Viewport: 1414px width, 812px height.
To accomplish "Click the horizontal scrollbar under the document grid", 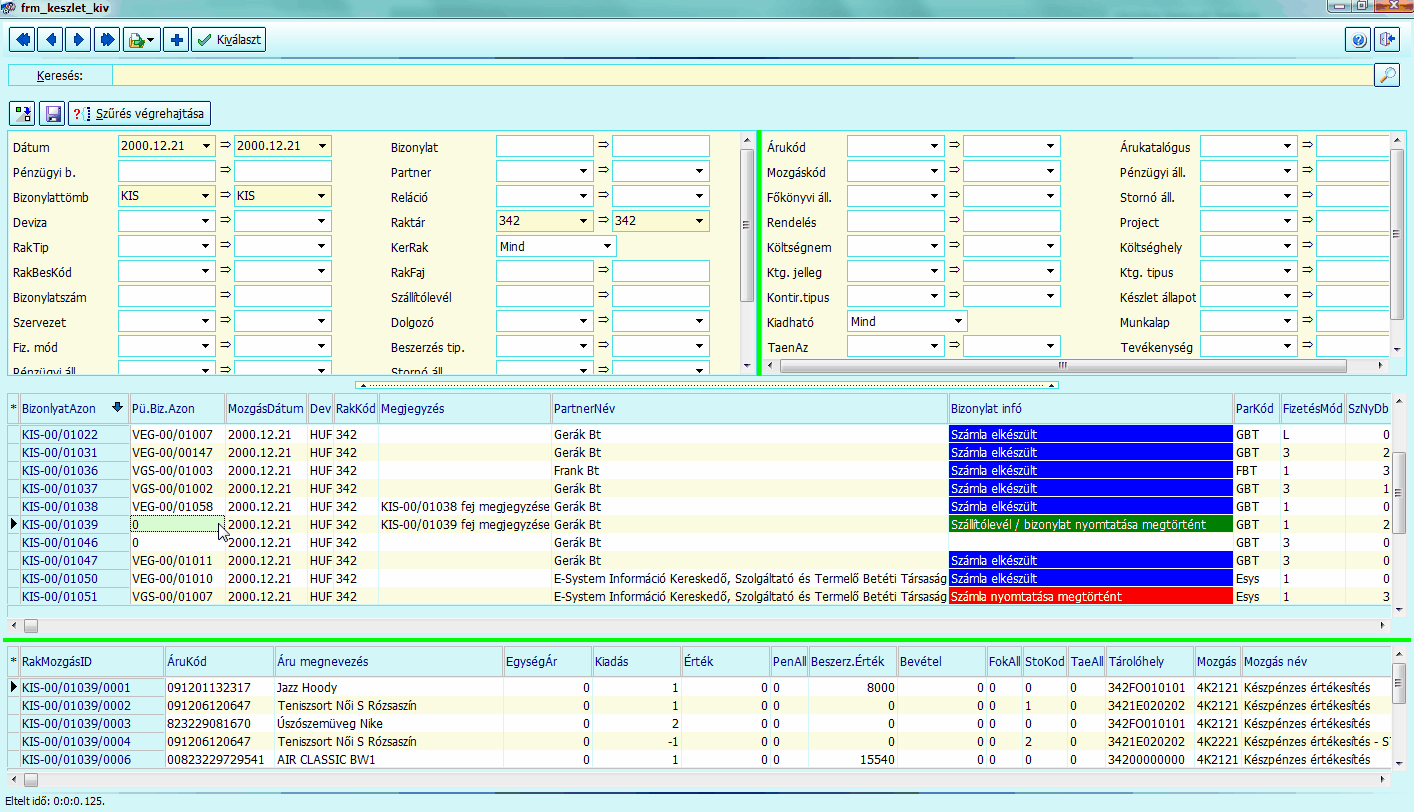I will click(x=700, y=626).
